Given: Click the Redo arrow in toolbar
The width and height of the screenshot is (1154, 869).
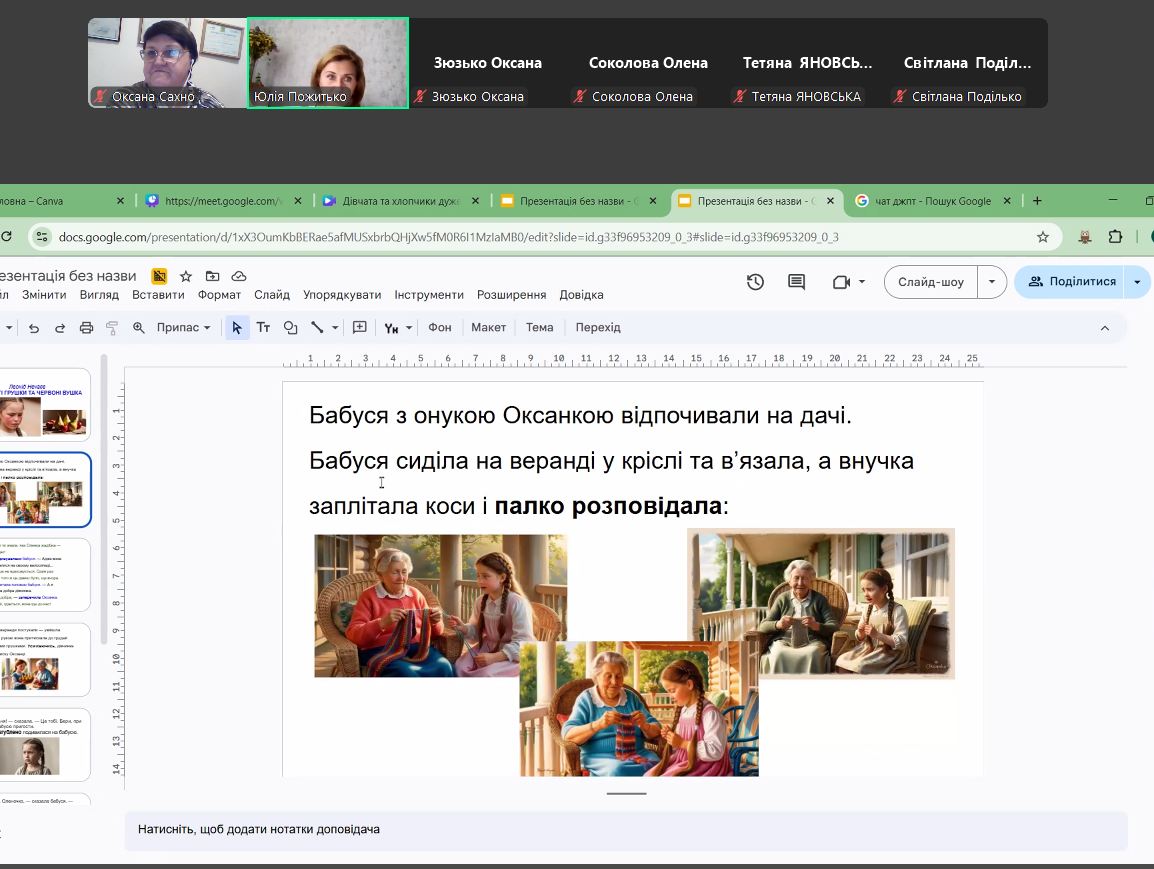Looking at the screenshot, I should [x=60, y=328].
